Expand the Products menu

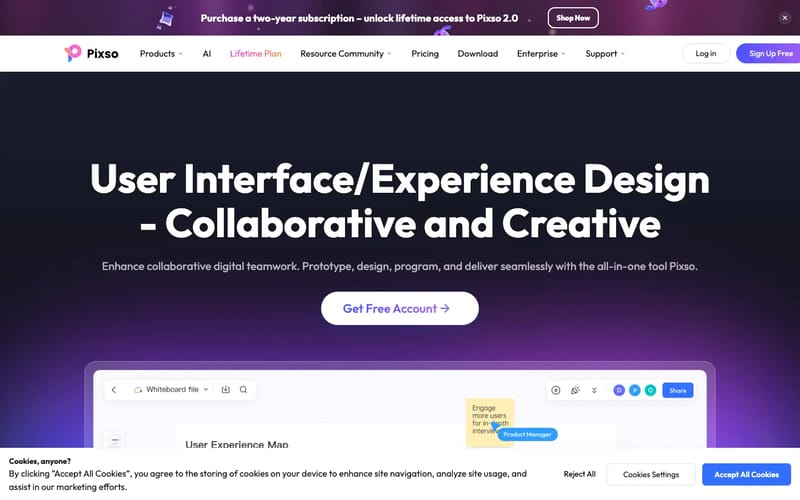point(161,54)
